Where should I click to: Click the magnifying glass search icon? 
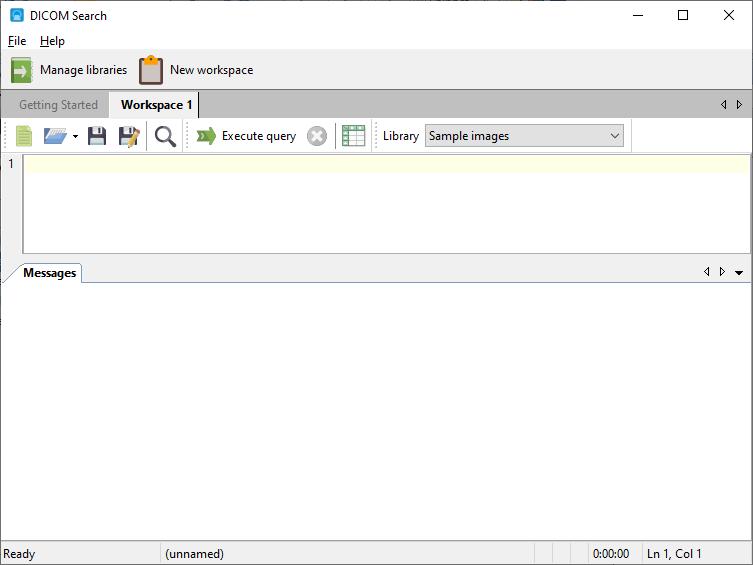[165, 136]
